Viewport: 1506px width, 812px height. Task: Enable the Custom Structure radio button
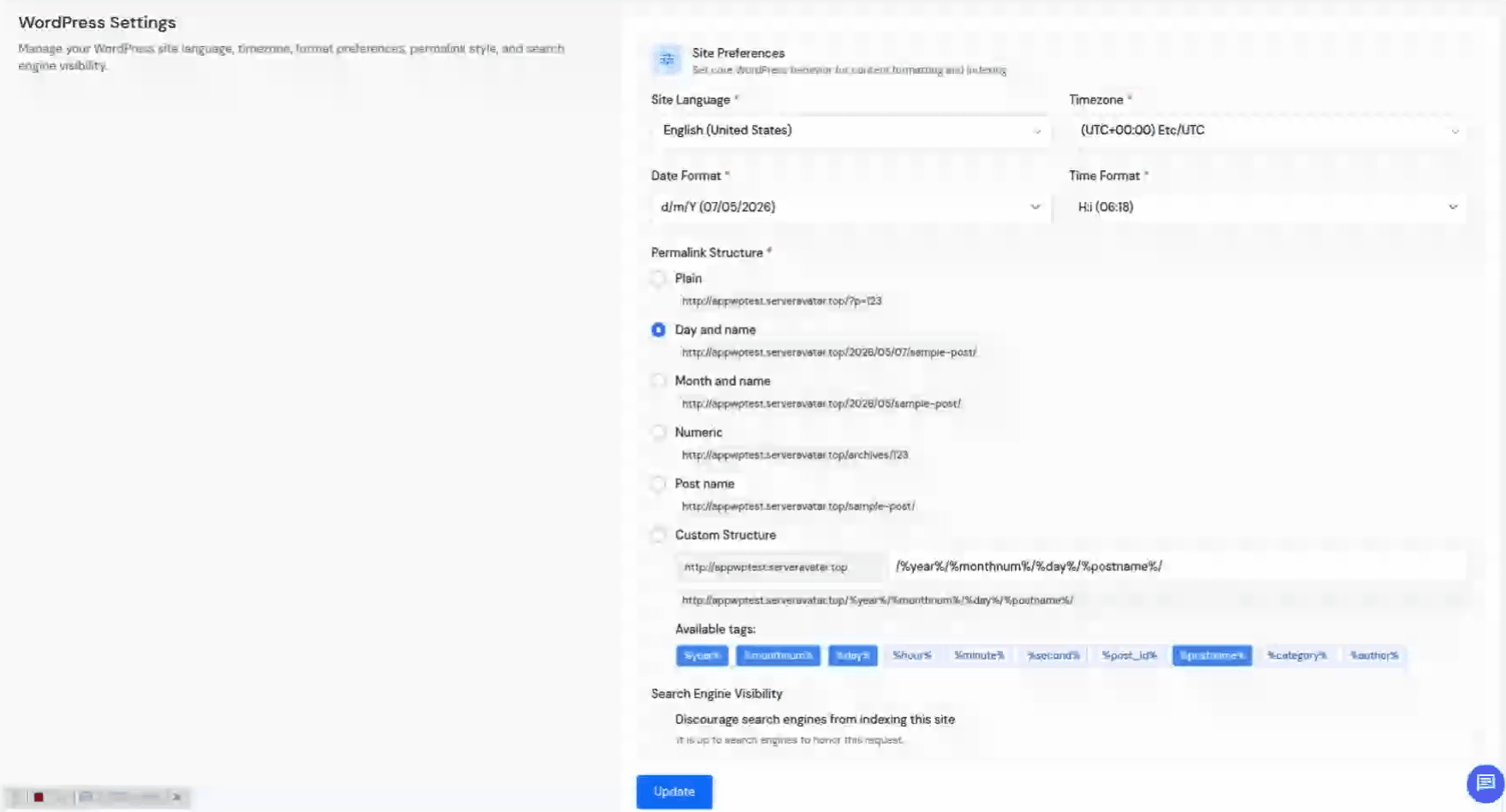pos(658,535)
